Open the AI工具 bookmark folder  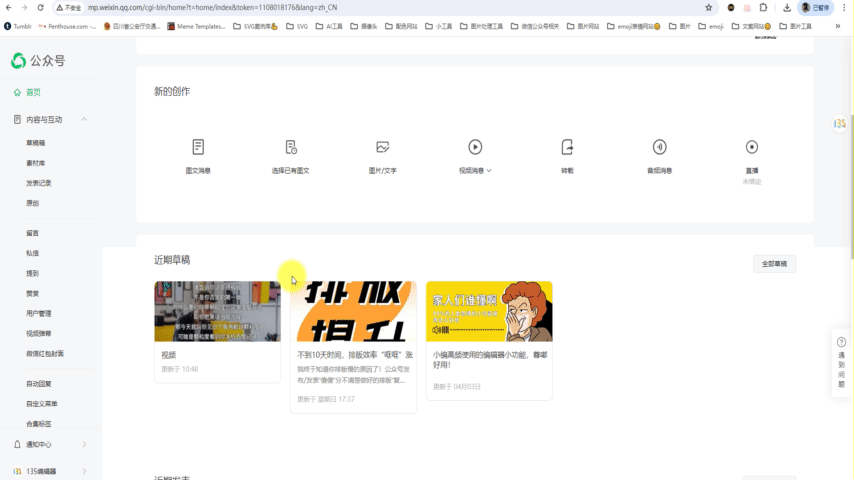(x=330, y=26)
